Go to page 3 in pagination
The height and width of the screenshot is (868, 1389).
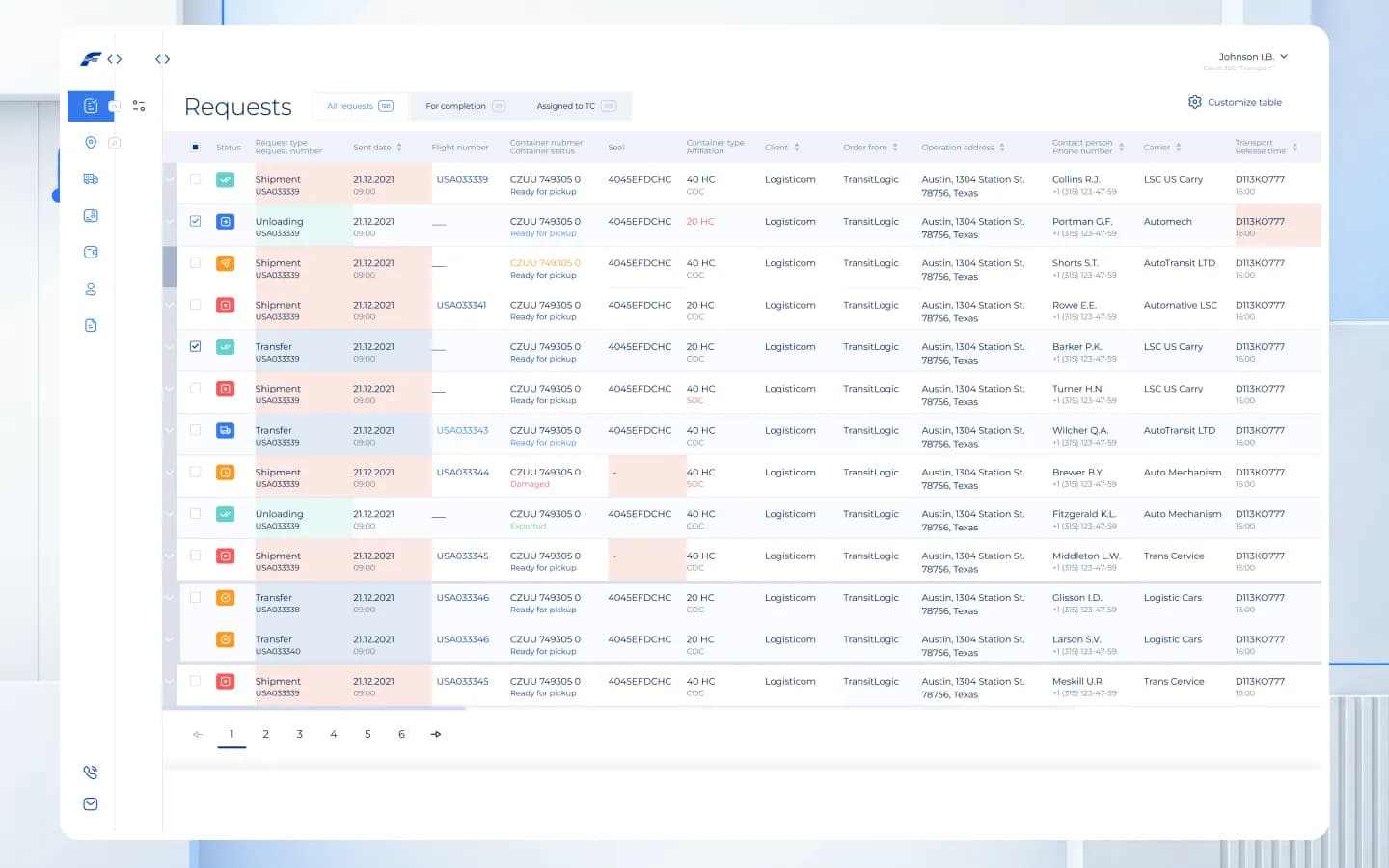[300, 734]
